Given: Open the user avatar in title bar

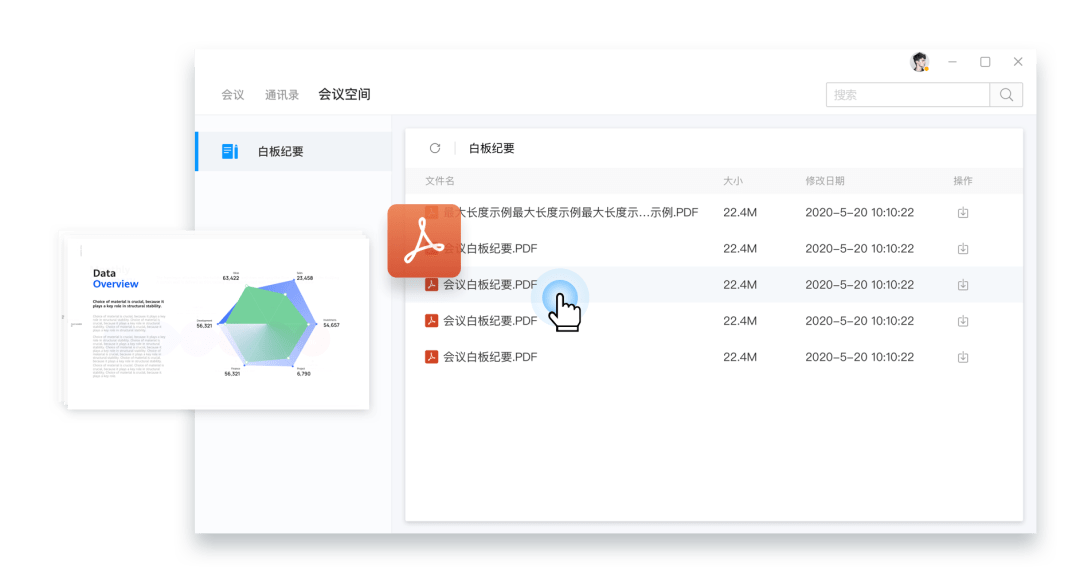Looking at the screenshot, I should point(919,62).
